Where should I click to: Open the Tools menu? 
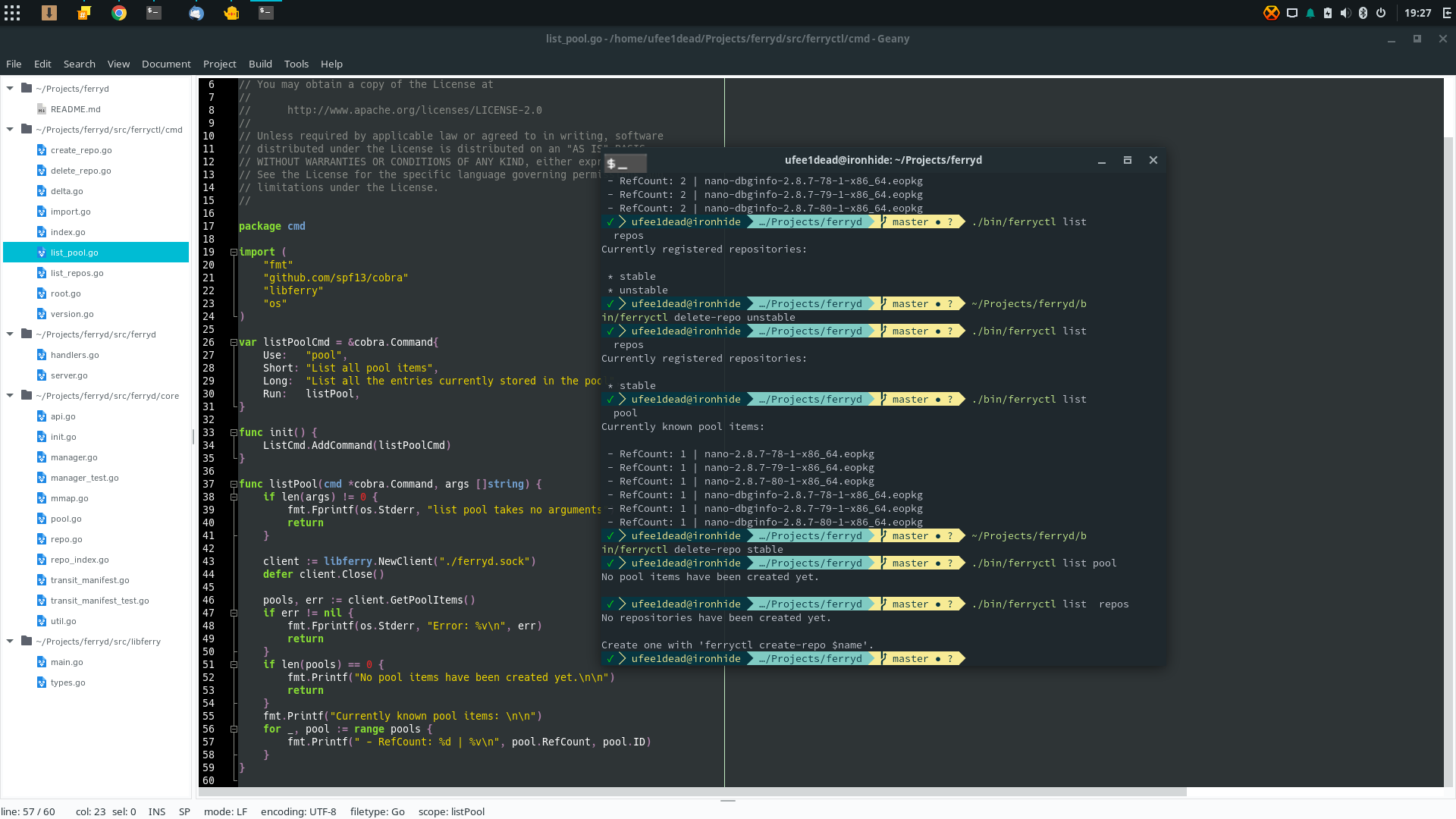pyautogui.click(x=297, y=64)
